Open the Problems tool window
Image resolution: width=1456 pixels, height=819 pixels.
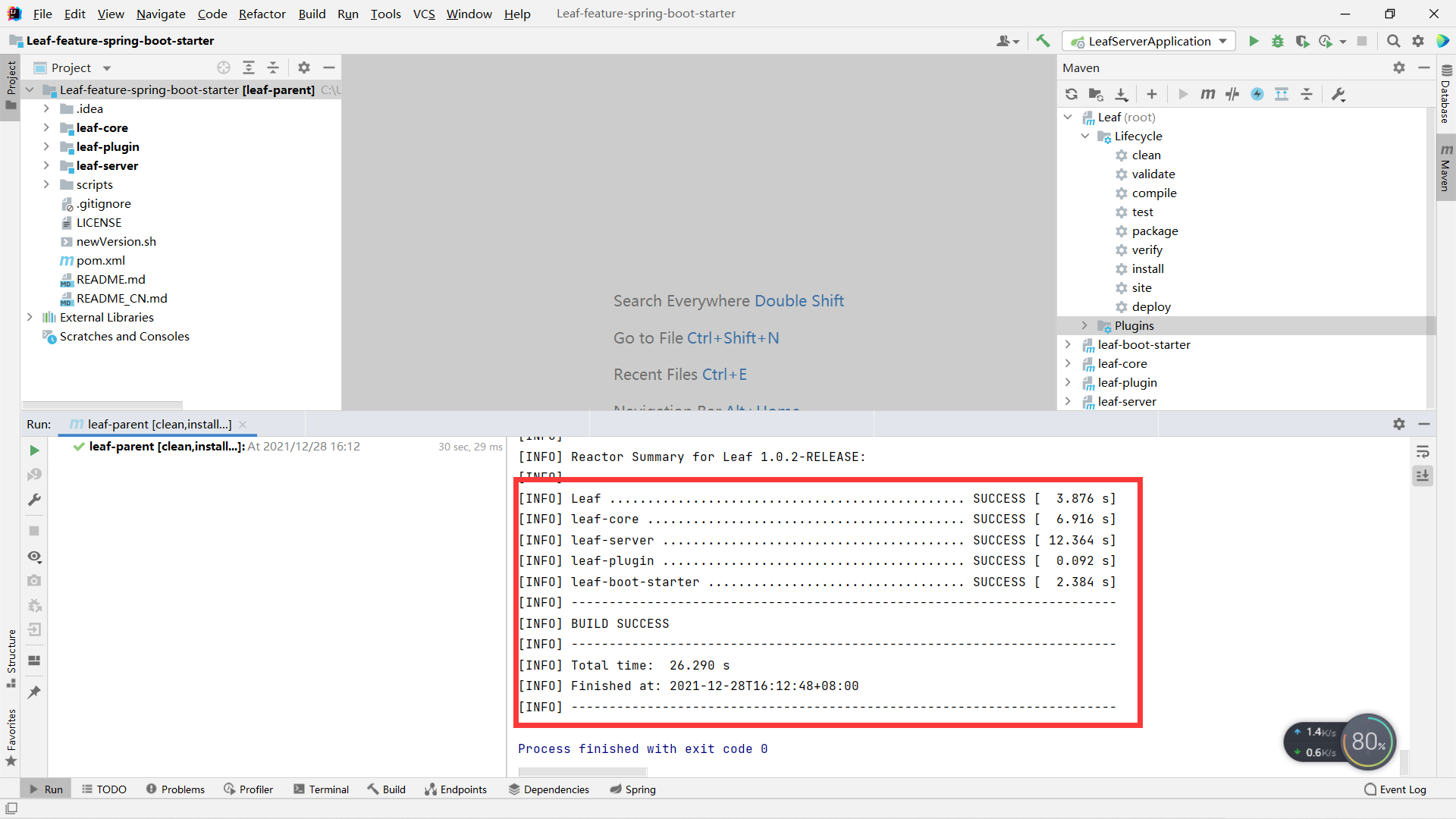click(175, 789)
